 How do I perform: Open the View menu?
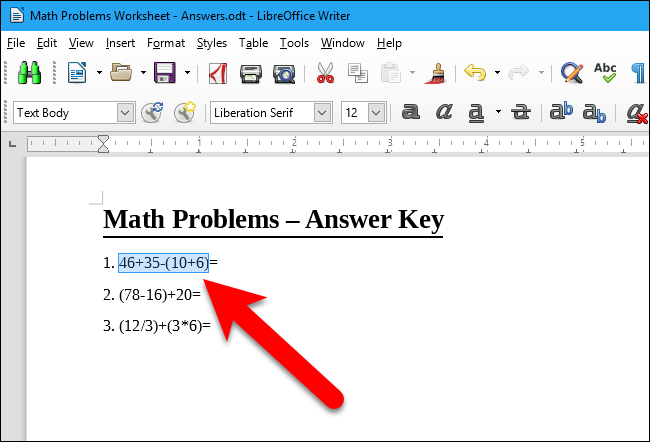click(81, 43)
